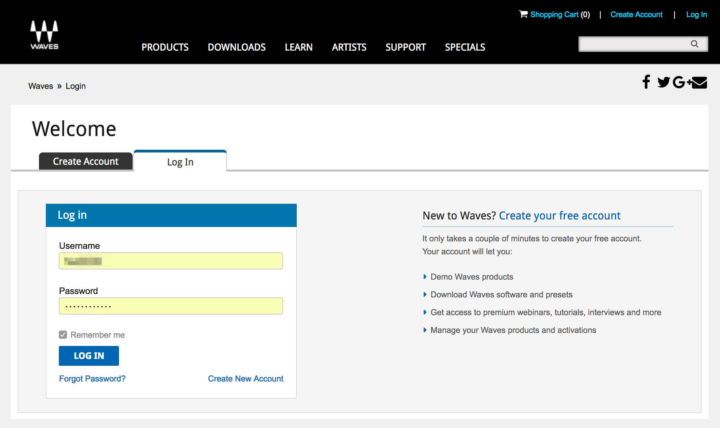
Task: Open the Support menu
Action: (405, 47)
